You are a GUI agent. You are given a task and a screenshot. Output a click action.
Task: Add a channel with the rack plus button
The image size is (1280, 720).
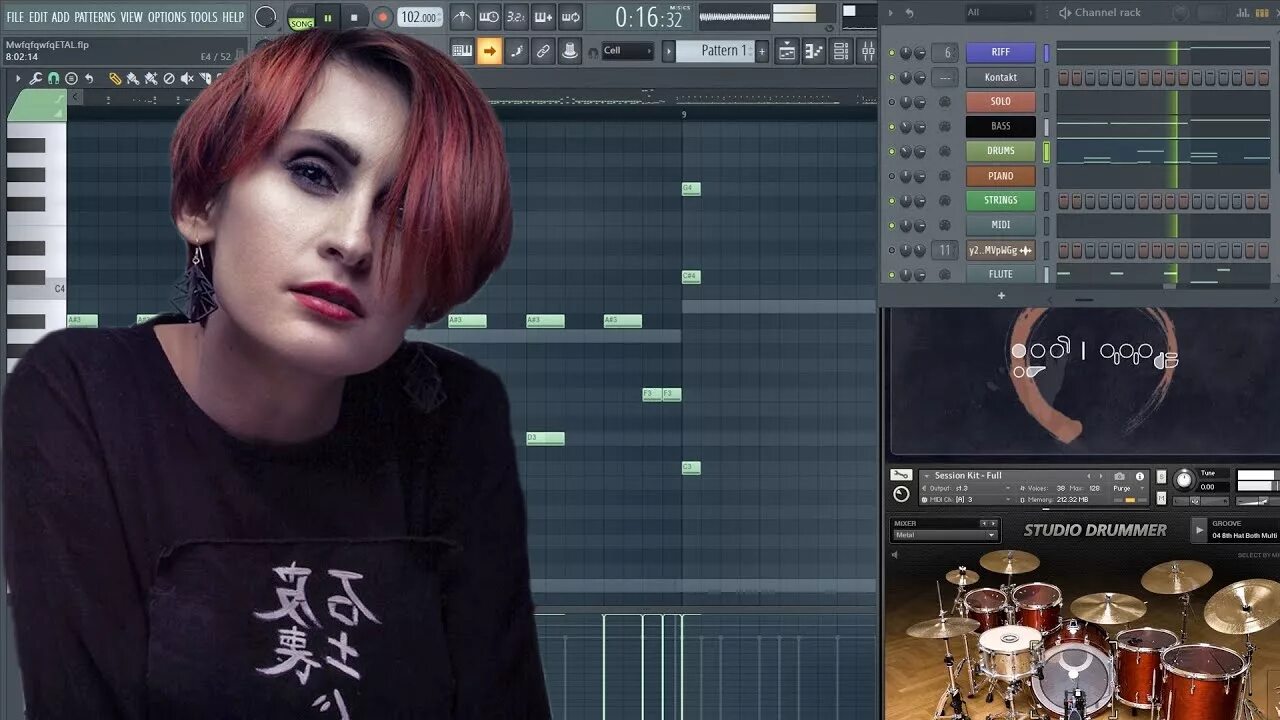(x=1001, y=296)
